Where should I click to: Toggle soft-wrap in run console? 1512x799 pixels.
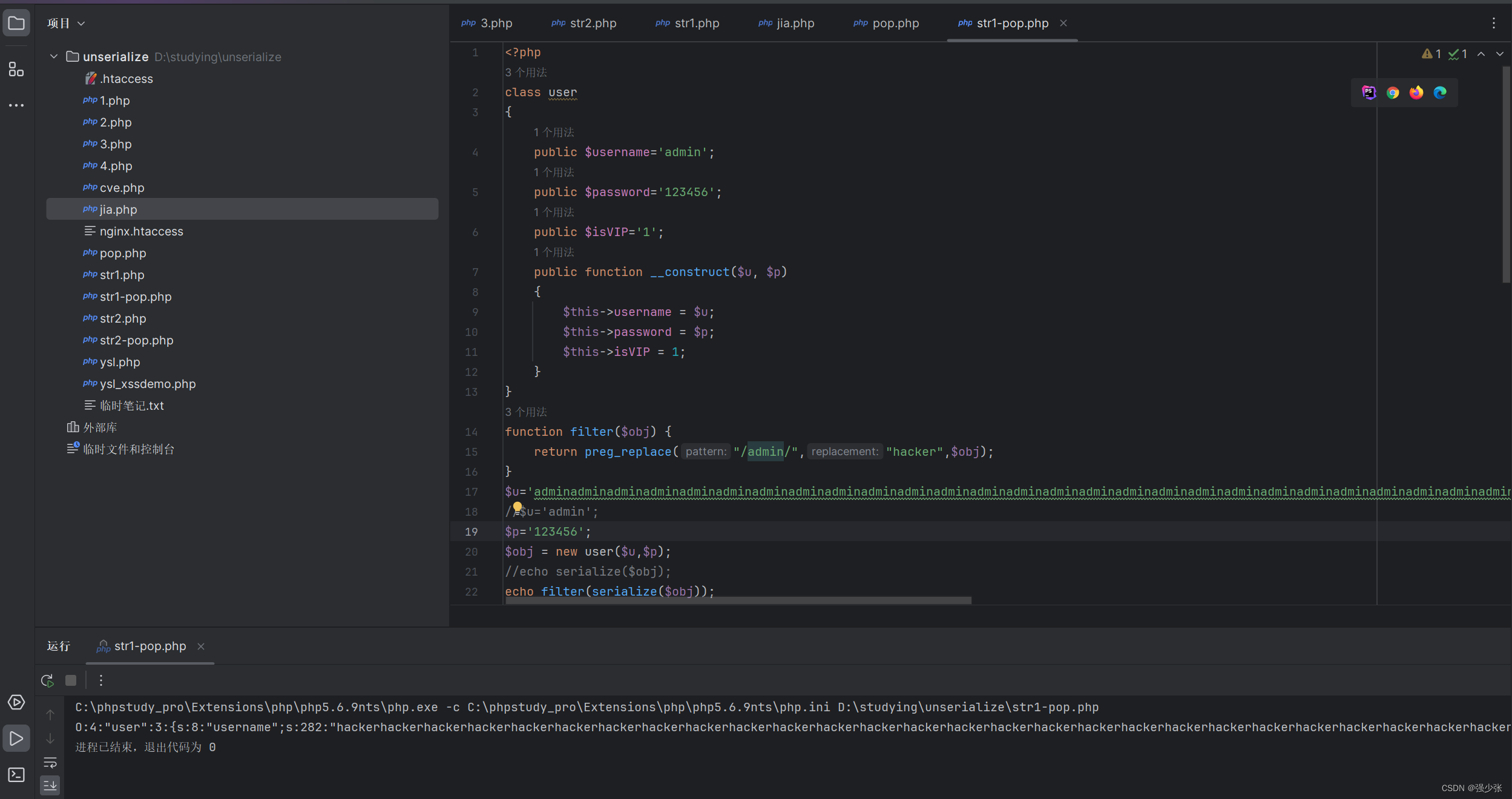tap(50, 763)
